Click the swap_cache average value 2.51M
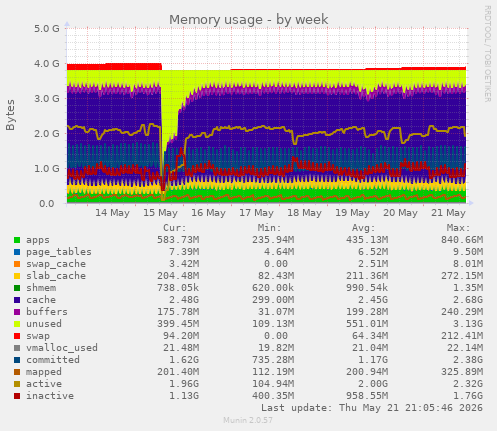497x431 pixels. (373, 264)
